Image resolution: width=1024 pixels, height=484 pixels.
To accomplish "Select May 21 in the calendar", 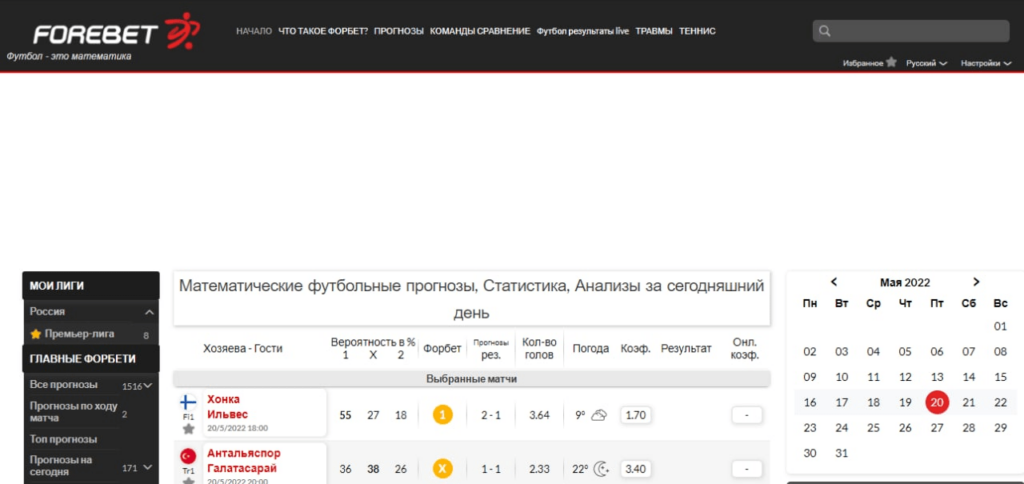I will 969,402.
